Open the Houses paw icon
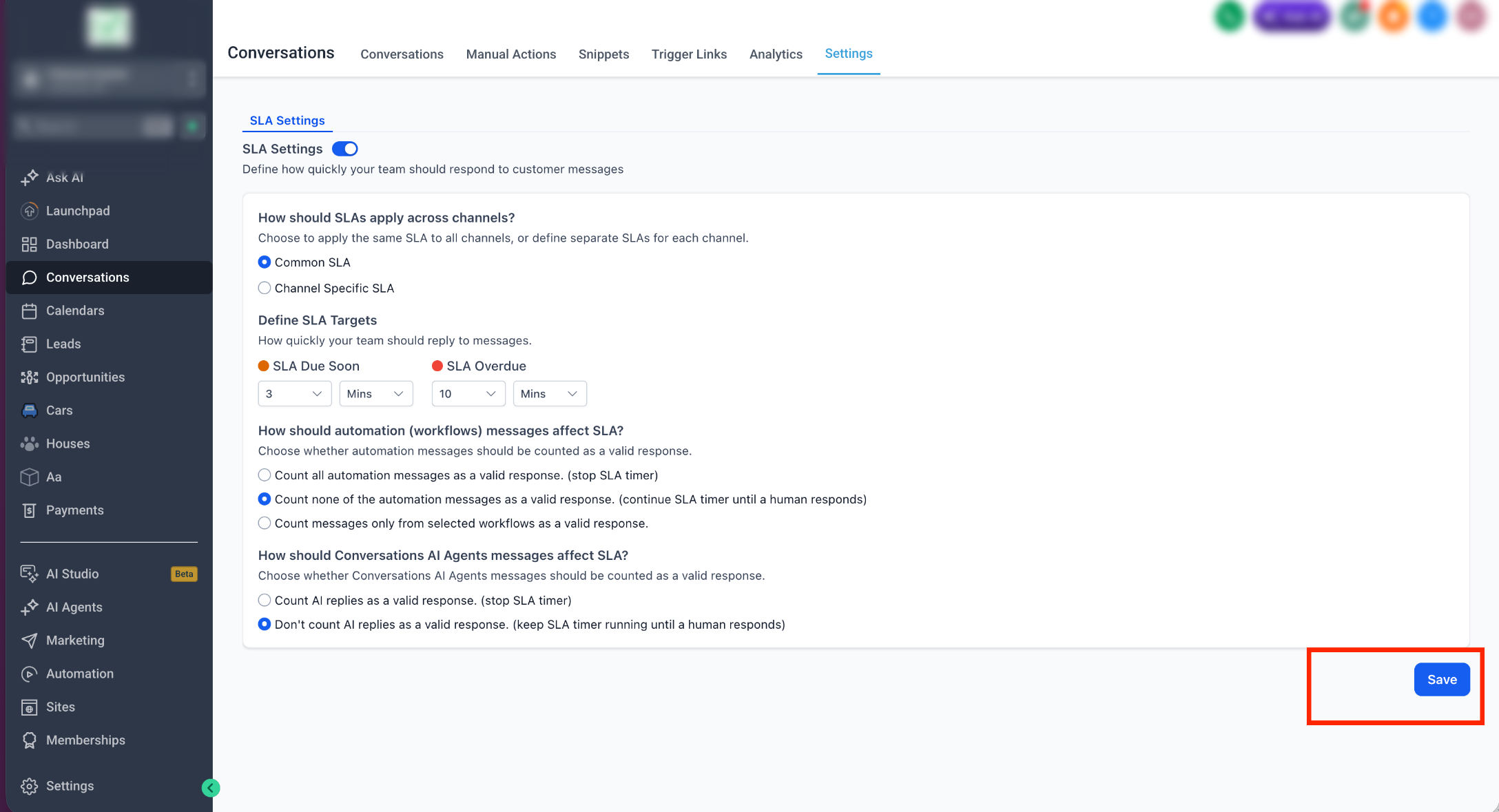This screenshot has height=812, width=1499. coord(29,444)
